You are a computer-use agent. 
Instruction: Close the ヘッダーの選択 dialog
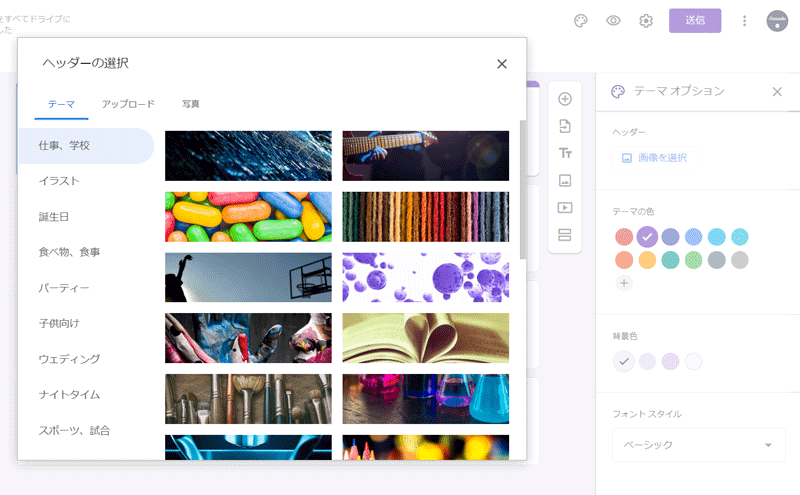point(502,64)
